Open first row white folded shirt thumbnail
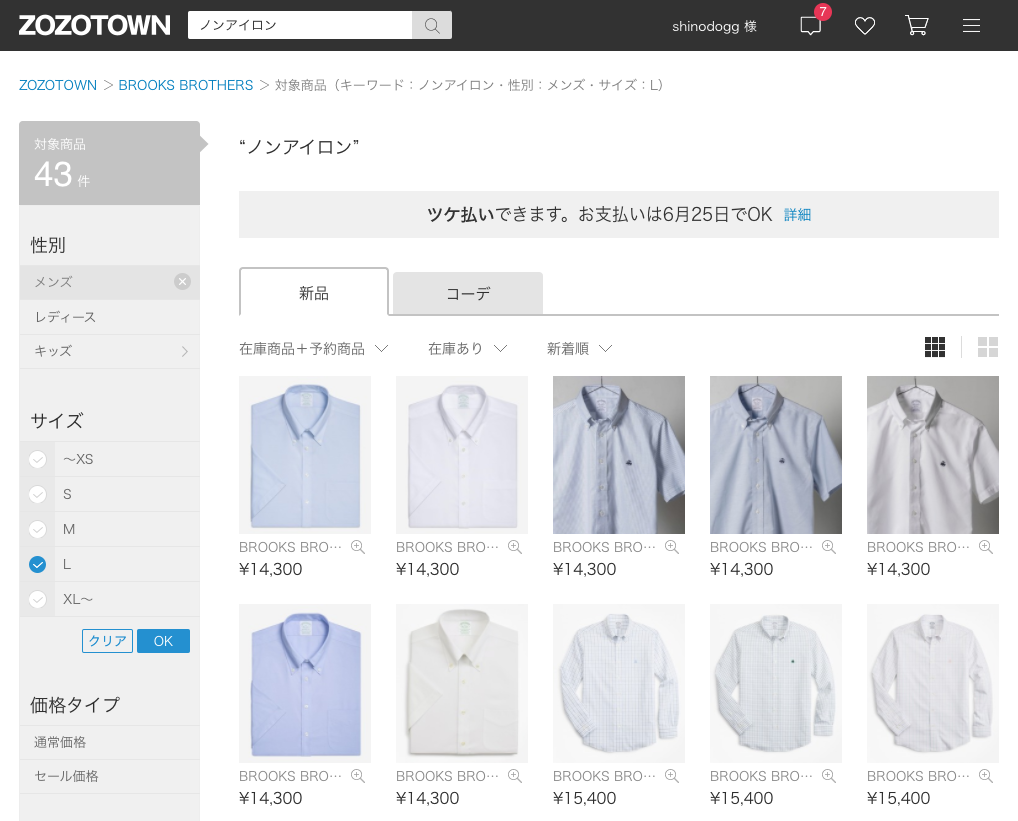The width and height of the screenshot is (1018, 821). click(462, 455)
